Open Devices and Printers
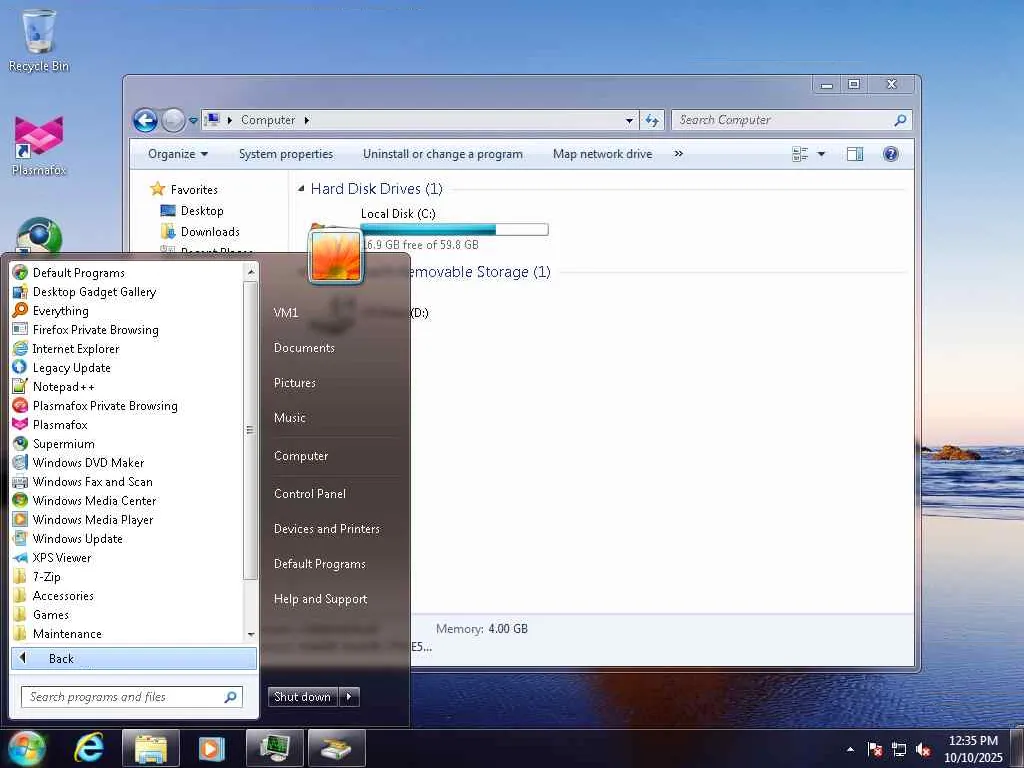Screen dimensions: 1024x768 point(327,529)
